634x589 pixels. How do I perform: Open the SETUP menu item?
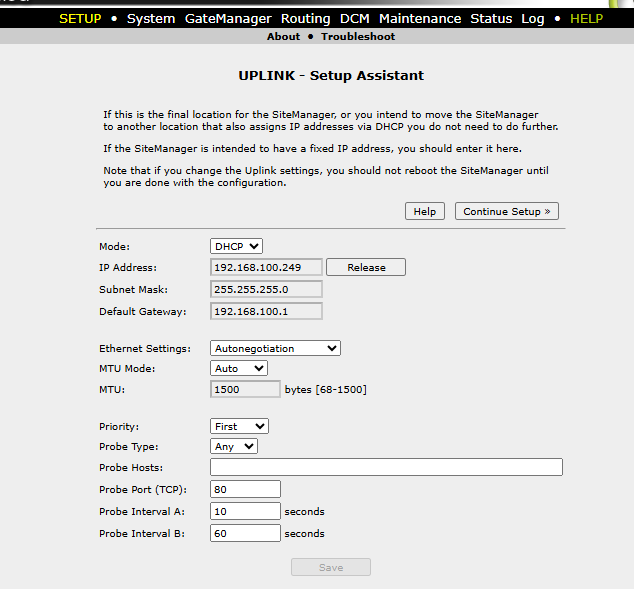(80, 19)
